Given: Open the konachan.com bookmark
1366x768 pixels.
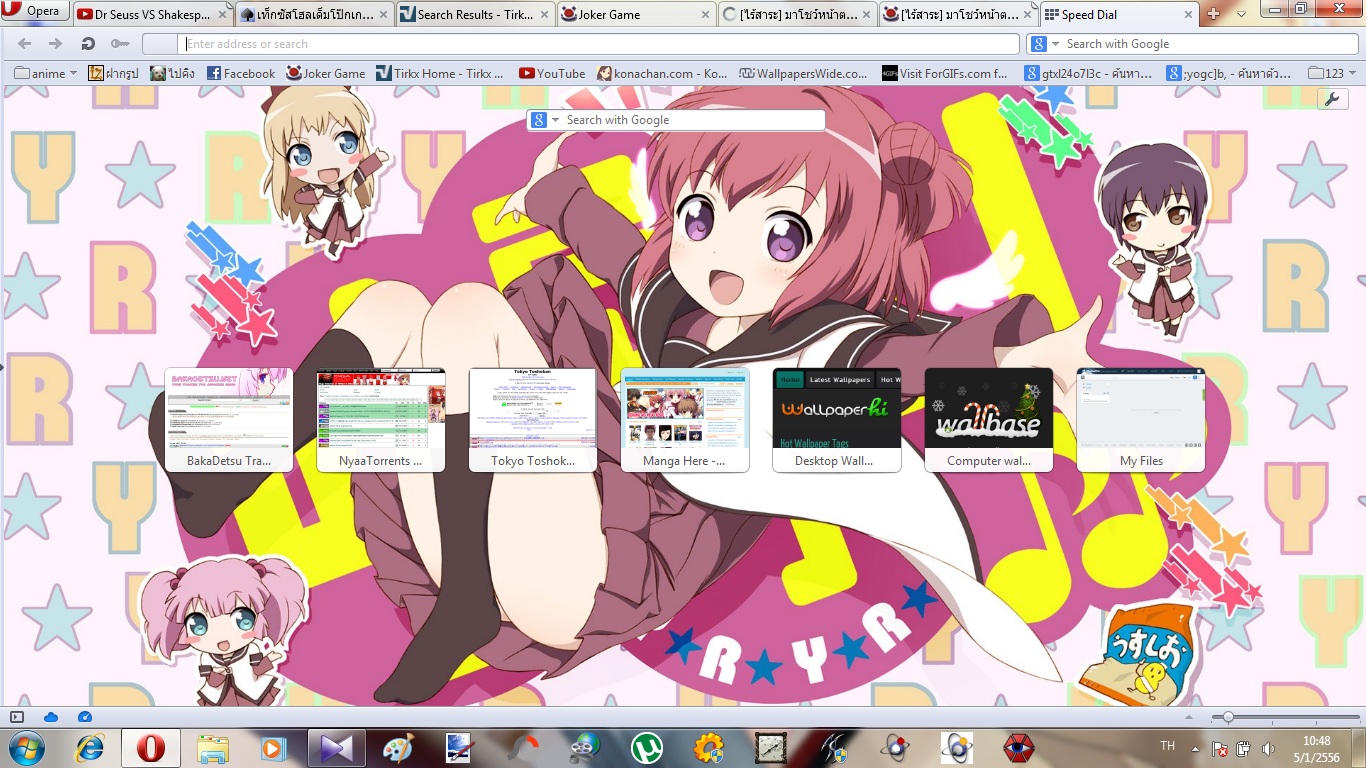Looking at the screenshot, I should (x=662, y=73).
